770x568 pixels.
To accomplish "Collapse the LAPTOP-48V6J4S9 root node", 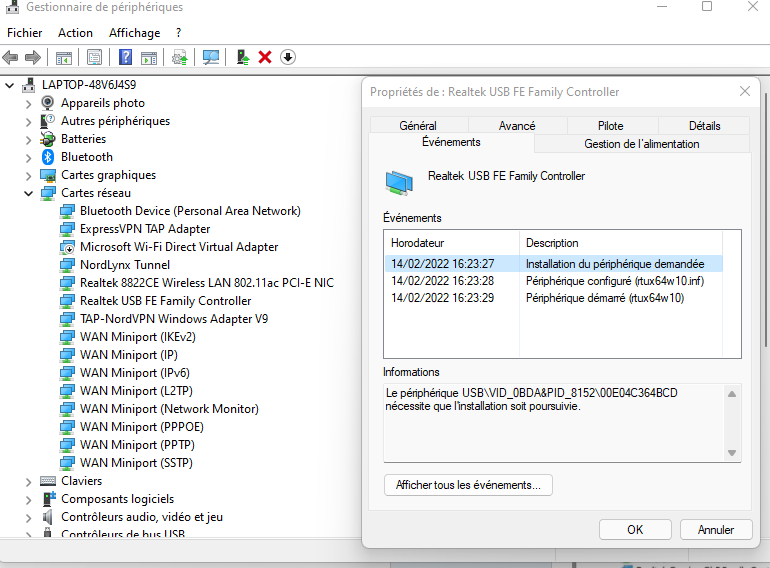I will pos(9,85).
